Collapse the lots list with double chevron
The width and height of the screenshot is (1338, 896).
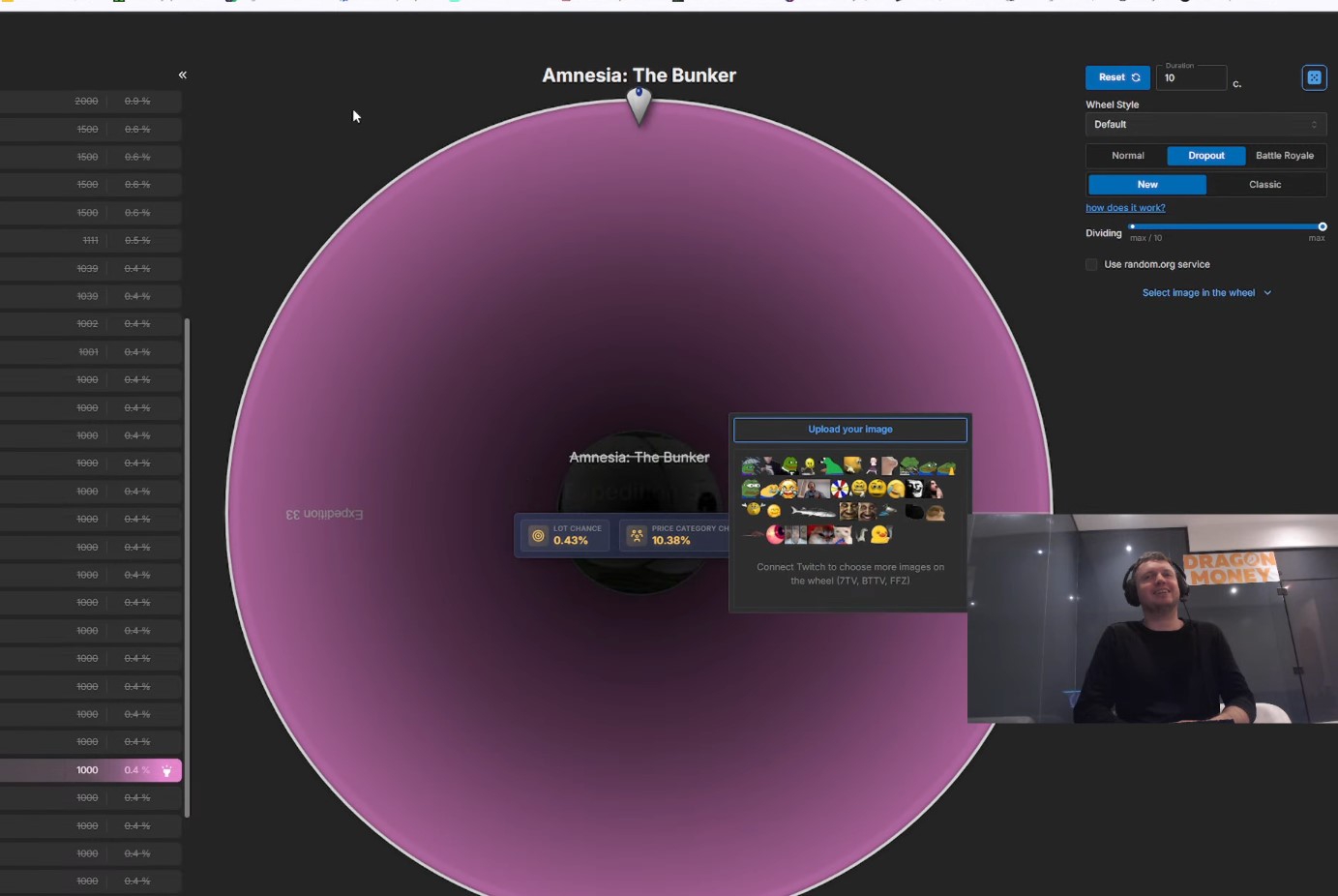coord(182,75)
